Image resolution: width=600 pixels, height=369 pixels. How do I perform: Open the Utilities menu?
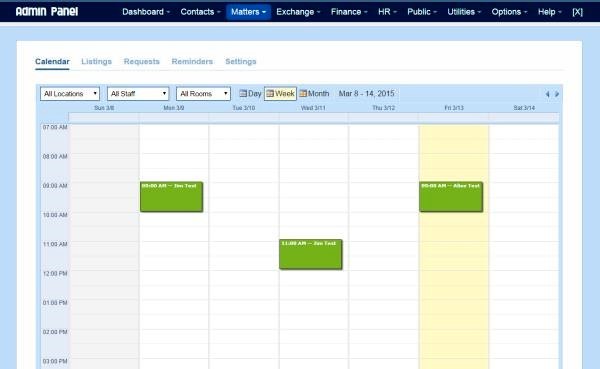(x=464, y=12)
